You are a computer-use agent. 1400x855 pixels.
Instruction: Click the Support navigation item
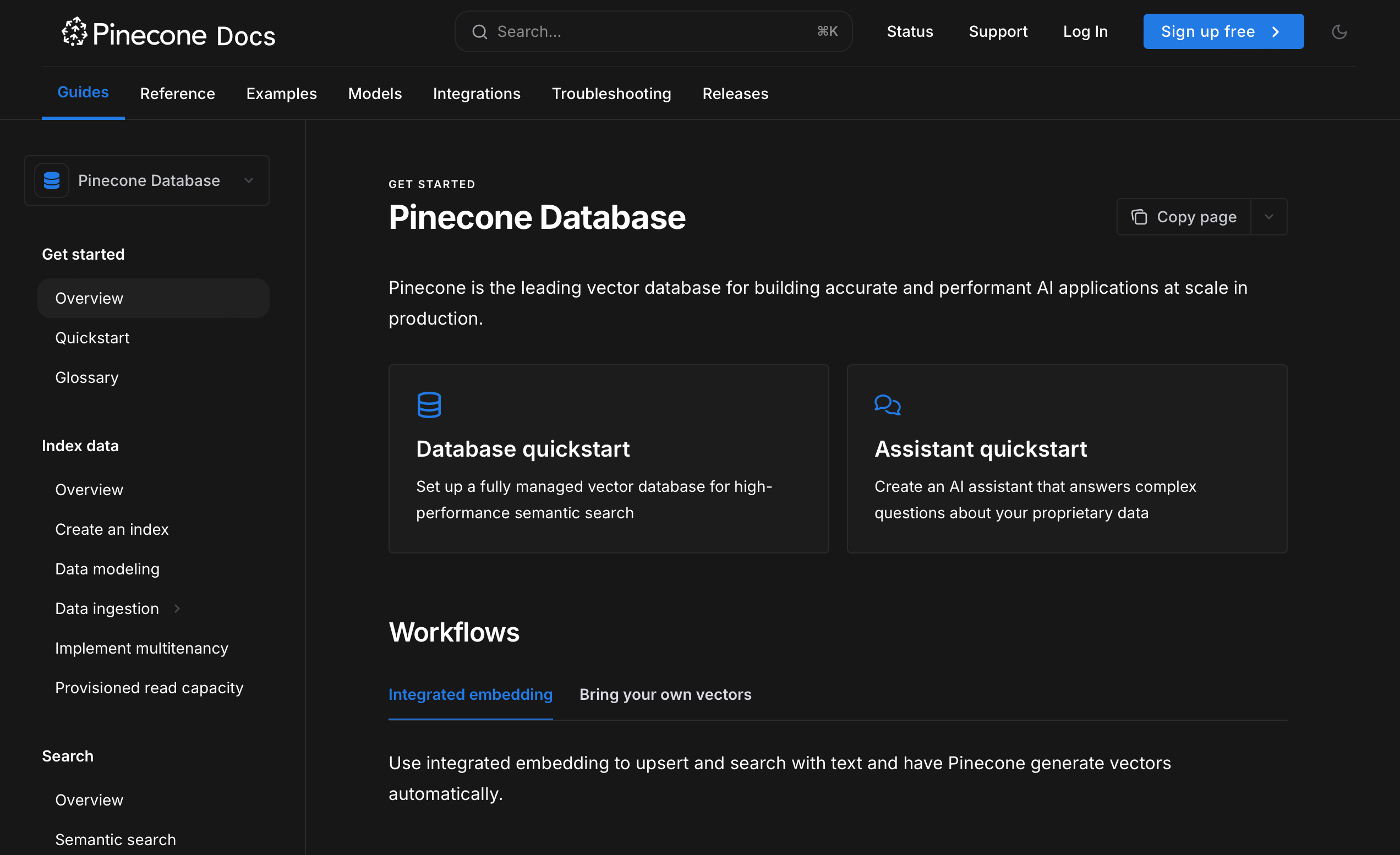tap(998, 31)
